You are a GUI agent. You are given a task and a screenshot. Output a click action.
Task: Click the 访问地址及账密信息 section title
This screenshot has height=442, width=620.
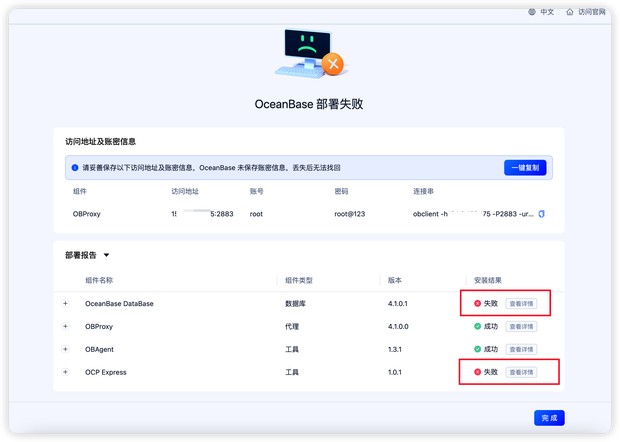tap(100, 142)
